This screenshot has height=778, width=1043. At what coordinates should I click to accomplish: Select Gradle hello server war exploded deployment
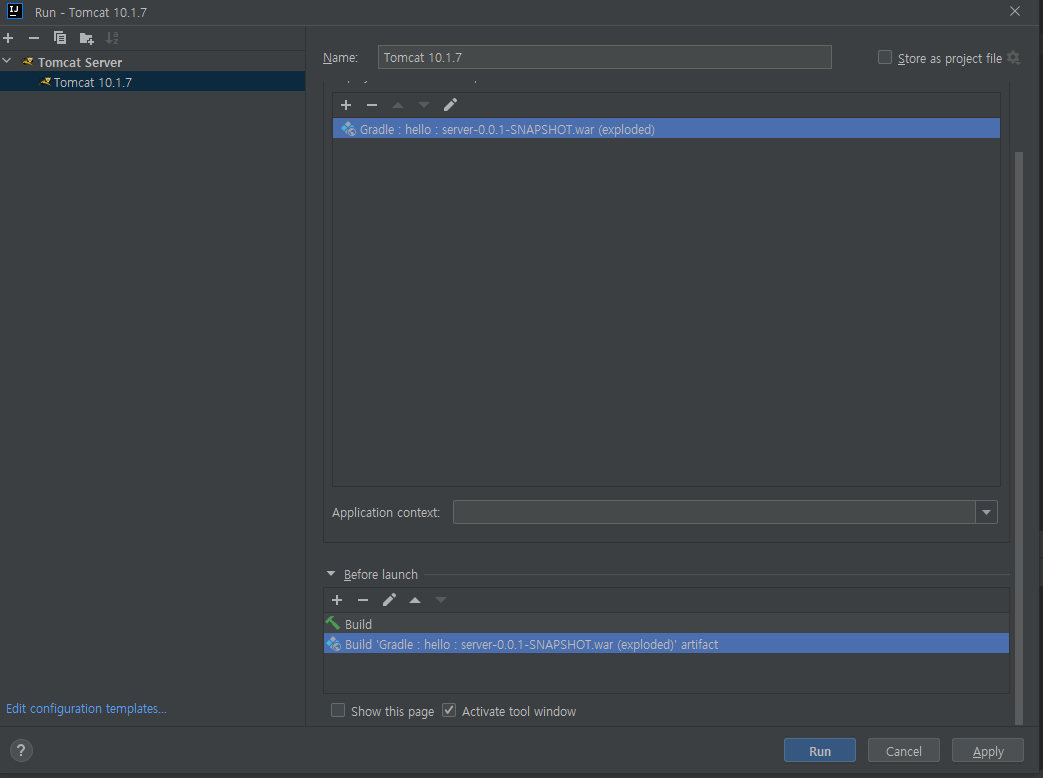(x=666, y=129)
